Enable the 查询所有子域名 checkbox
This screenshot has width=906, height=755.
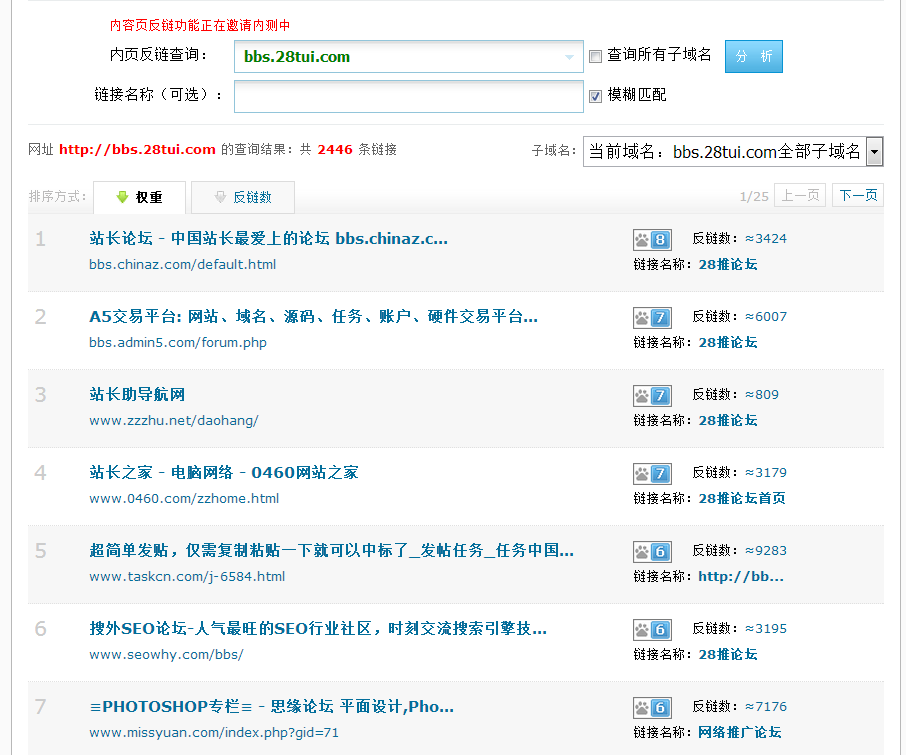[x=595, y=56]
